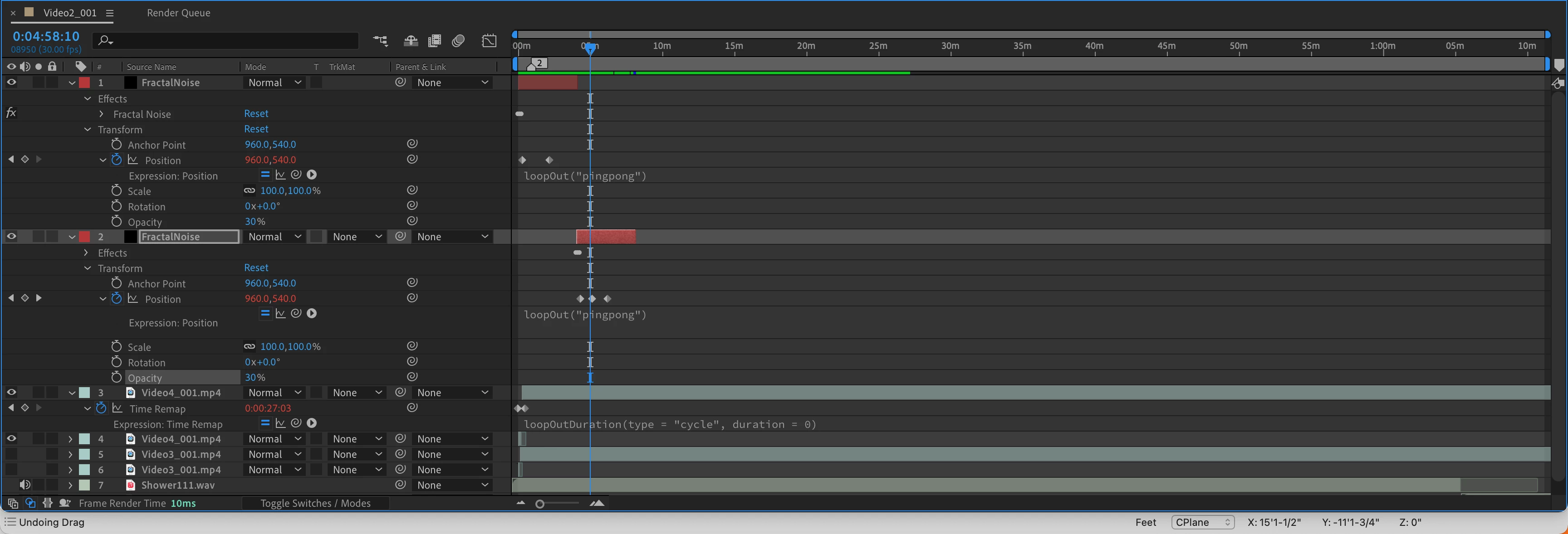The height and width of the screenshot is (534, 1568).
Task: Click Opacity stopwatch on layer 2
Action: click(x=116, y=377)
